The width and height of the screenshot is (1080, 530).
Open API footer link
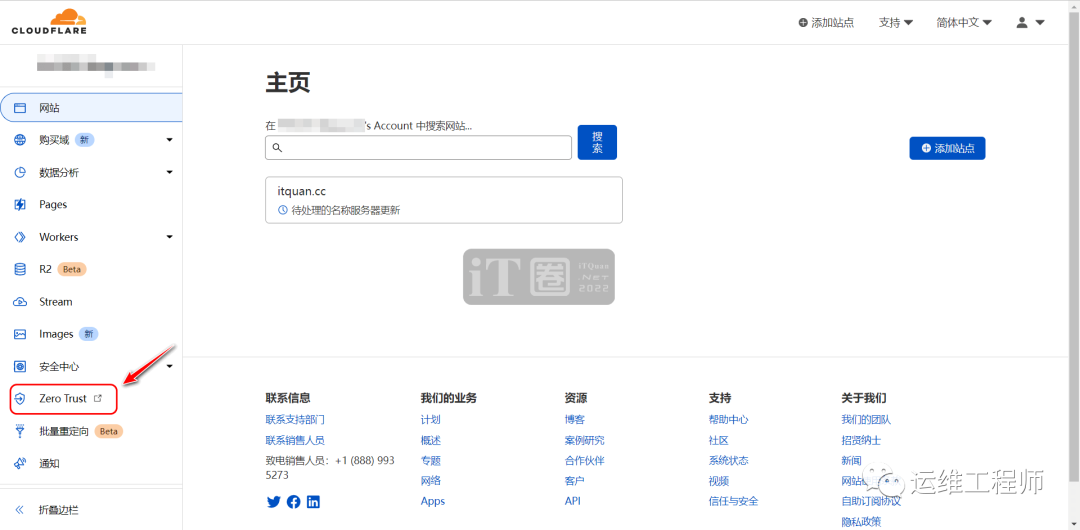coord(572,501)
